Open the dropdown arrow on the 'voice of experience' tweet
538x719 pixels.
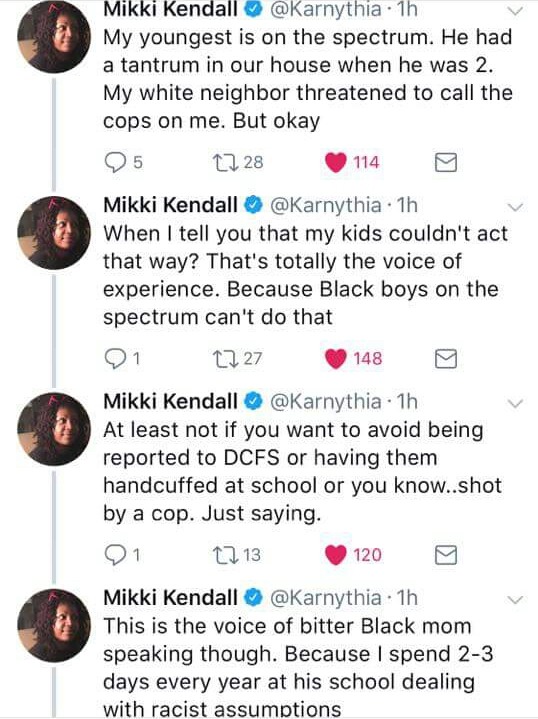tap(516, 207)
